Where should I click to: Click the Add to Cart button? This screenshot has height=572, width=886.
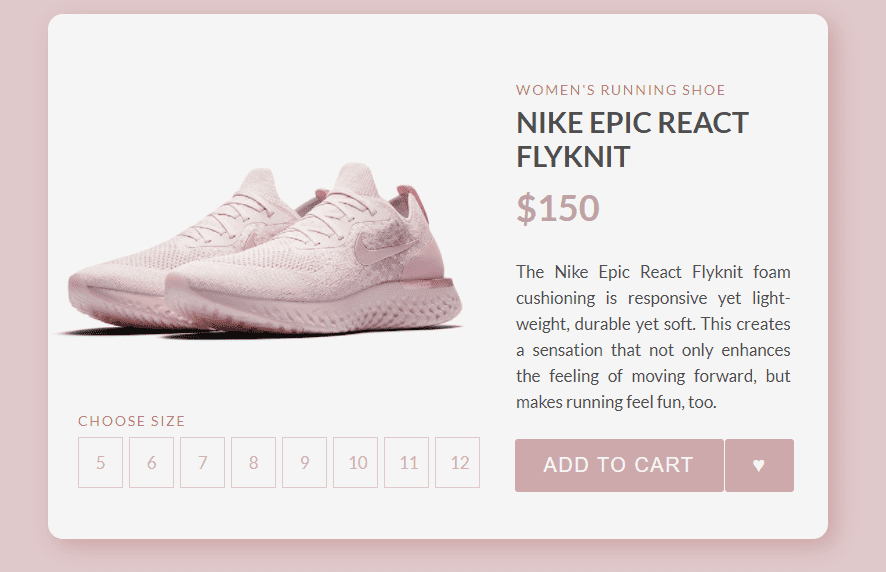[x=618, y=465]
